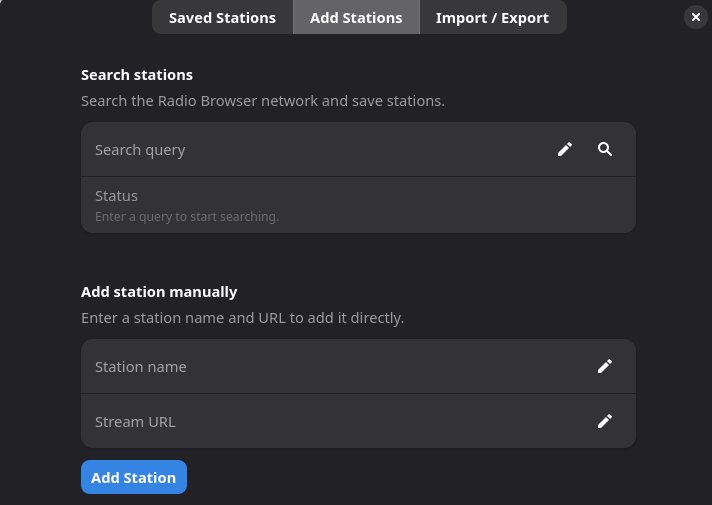This screenshot has width=712, height=505.
Task: Click the 'Enter a station name and URL' description
Action: [x=242, y=318]
